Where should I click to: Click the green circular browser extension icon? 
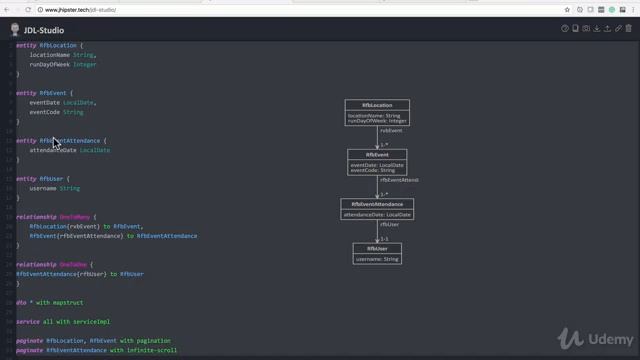click(612, 9)
